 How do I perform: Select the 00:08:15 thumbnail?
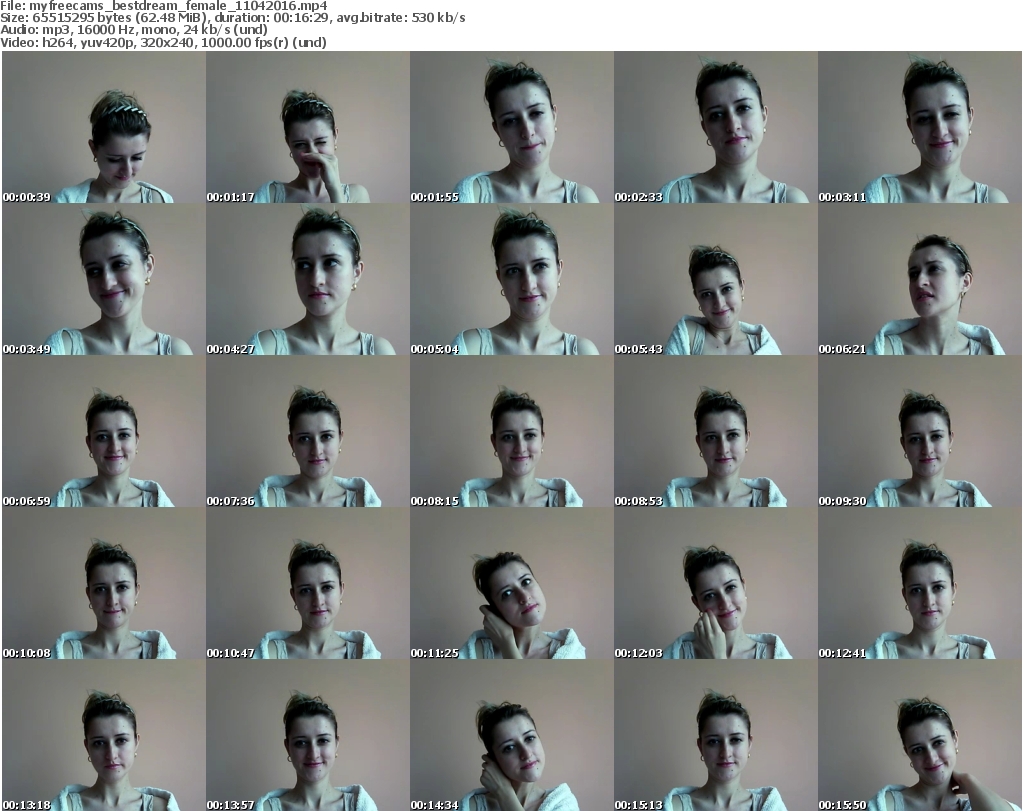tap(511, 432)
